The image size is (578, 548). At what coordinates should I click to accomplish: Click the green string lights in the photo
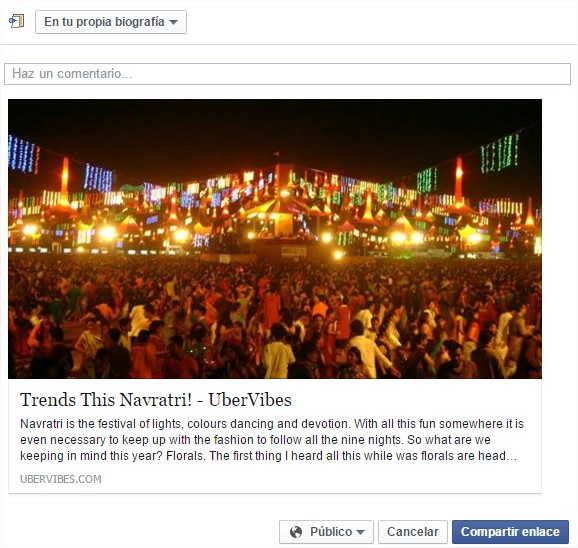(x=499, y=153)
